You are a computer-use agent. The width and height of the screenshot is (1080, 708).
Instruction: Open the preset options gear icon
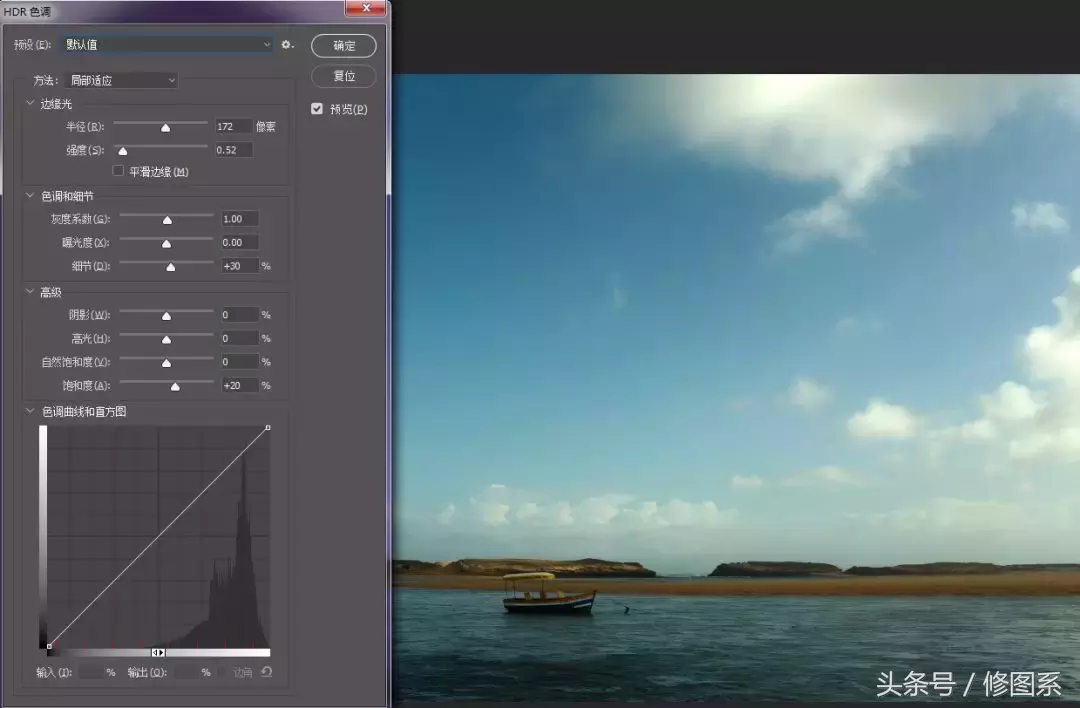coord(287,45)
